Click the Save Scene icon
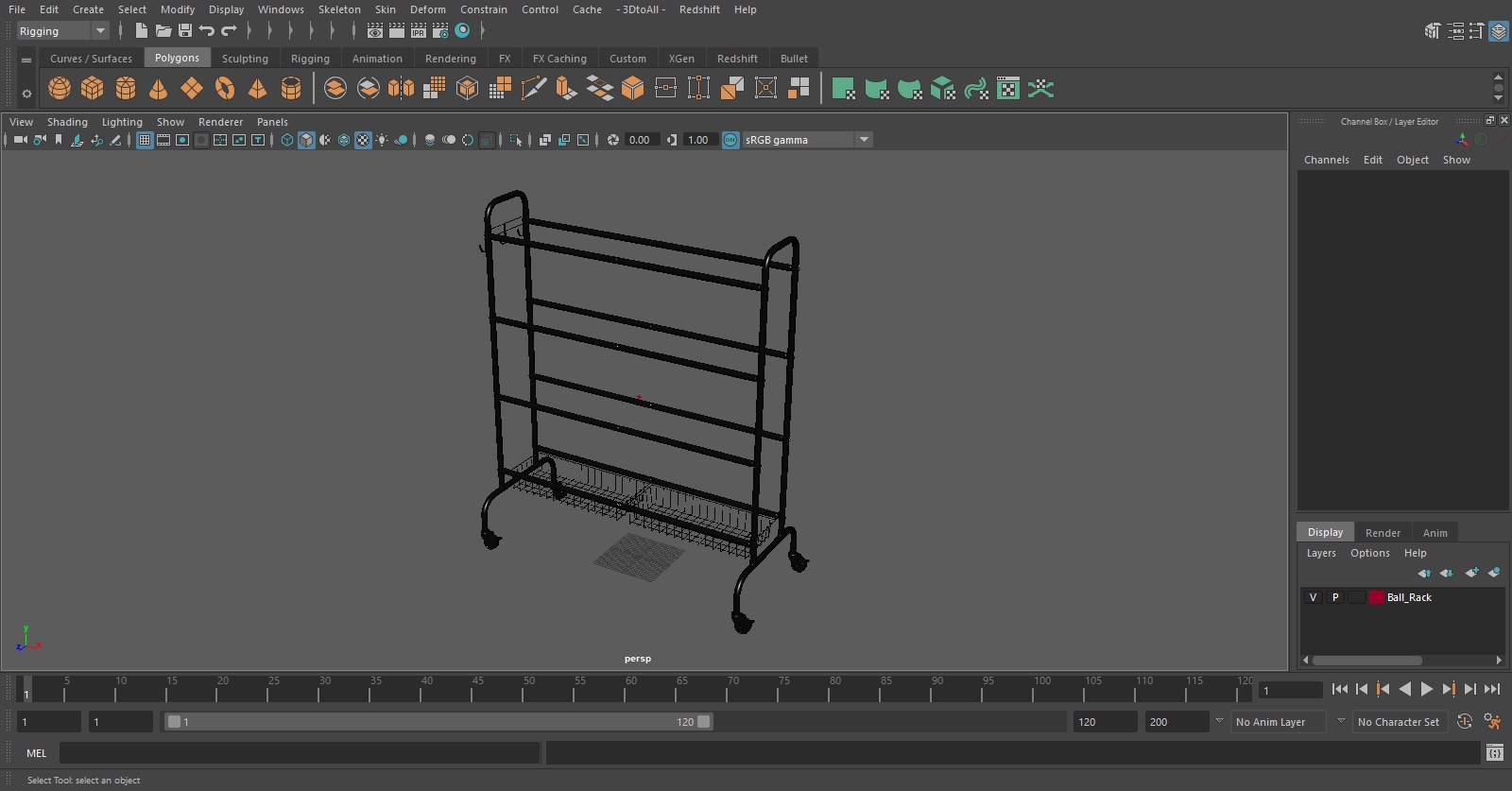The width and height of the screenshot is (1512, 791). coord(185,31)
